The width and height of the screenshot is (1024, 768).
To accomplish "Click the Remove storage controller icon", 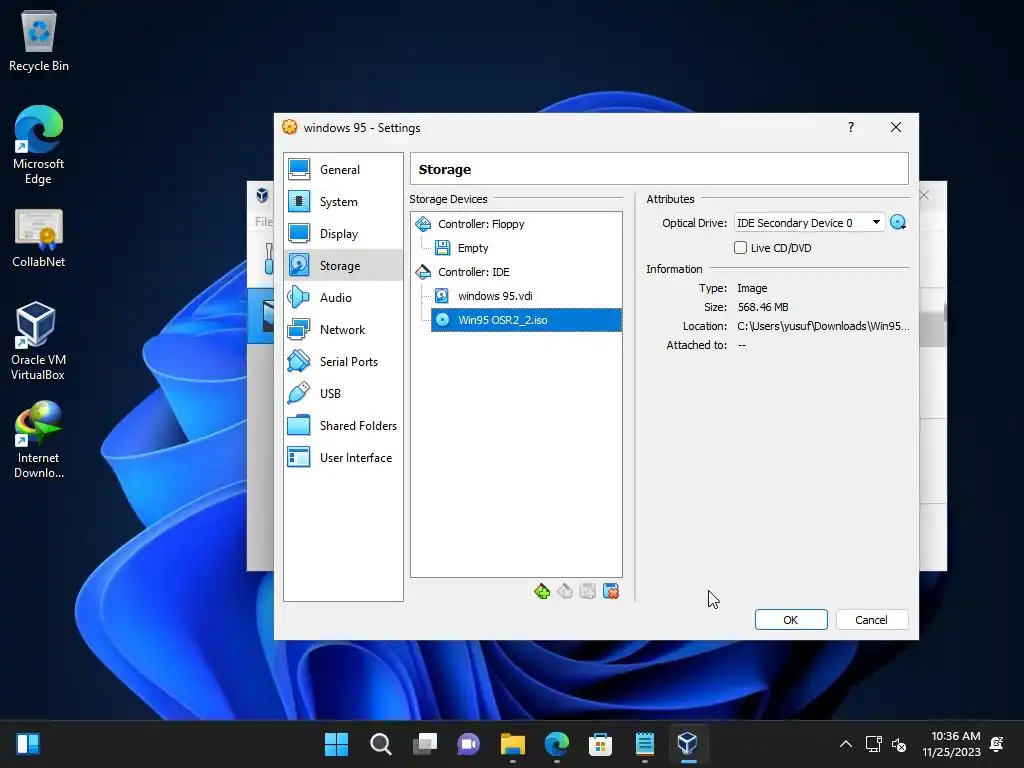I will point(565,592).
